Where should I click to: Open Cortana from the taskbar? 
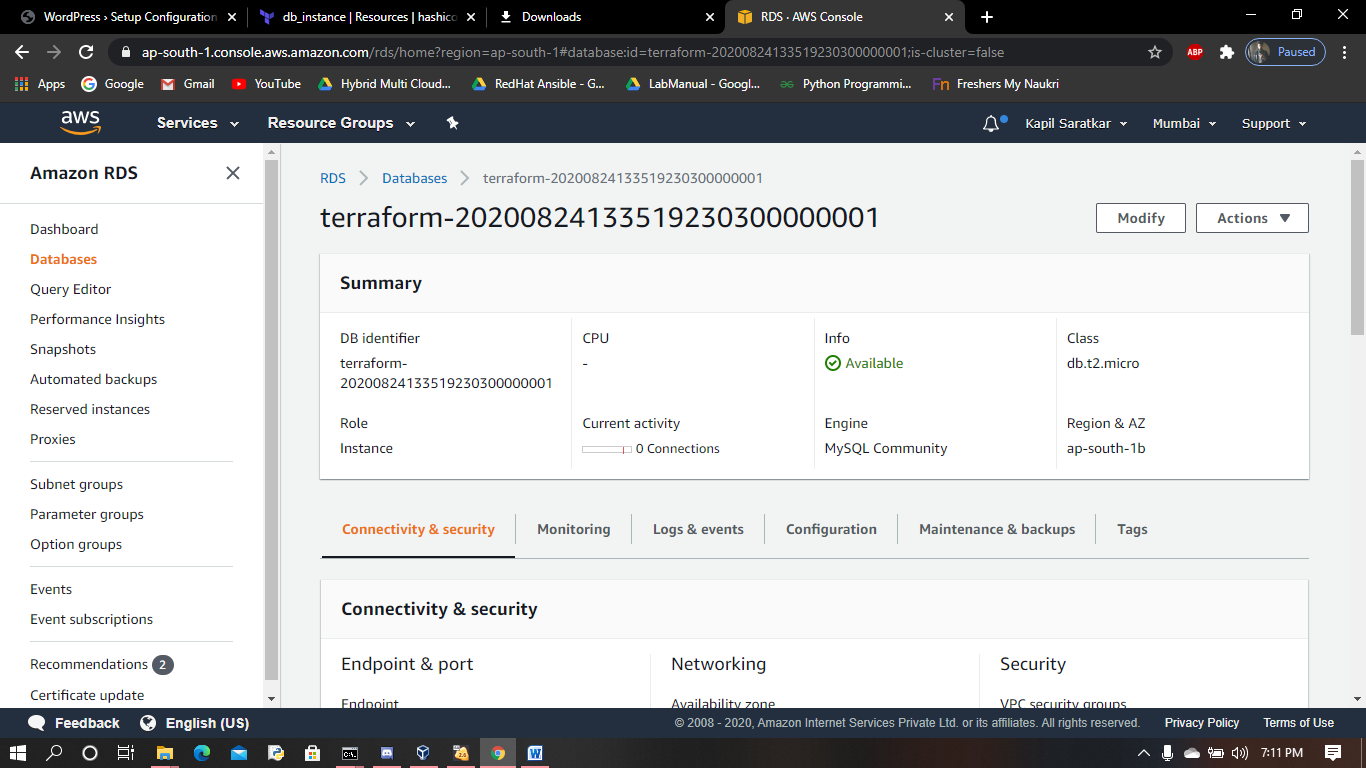click(x=90, y=753)
